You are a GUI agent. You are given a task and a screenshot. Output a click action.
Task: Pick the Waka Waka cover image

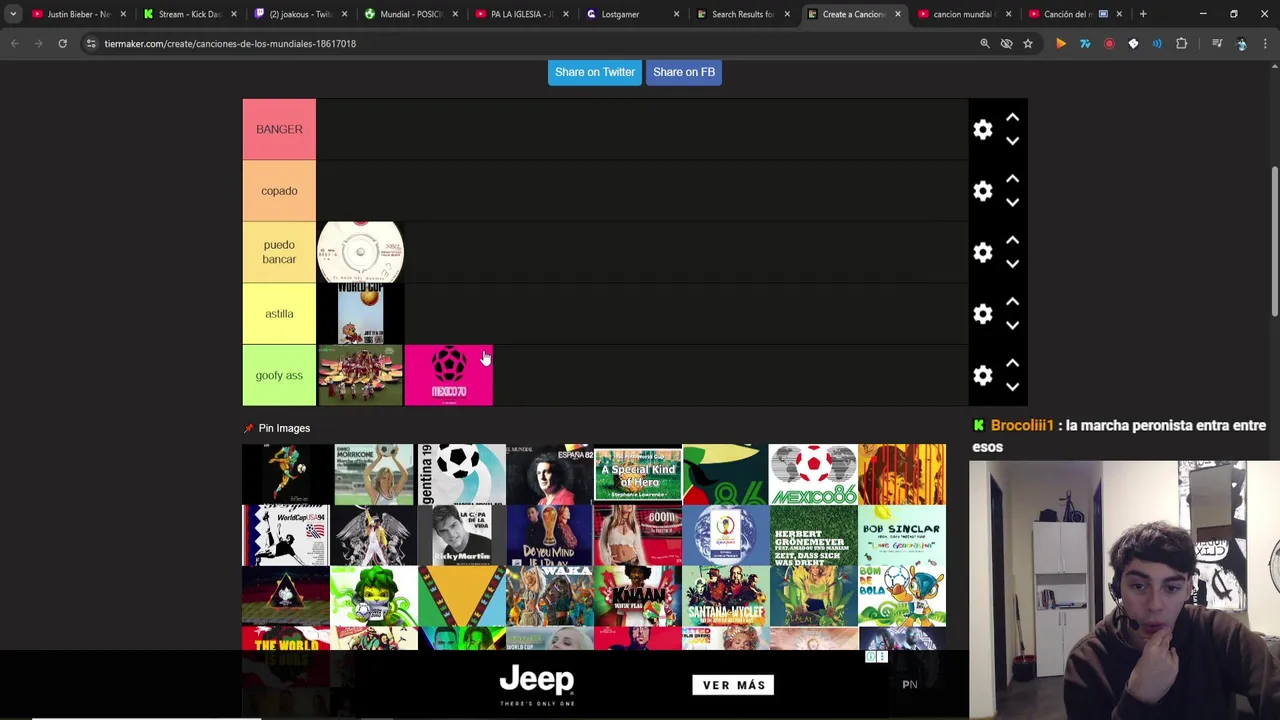549,596
